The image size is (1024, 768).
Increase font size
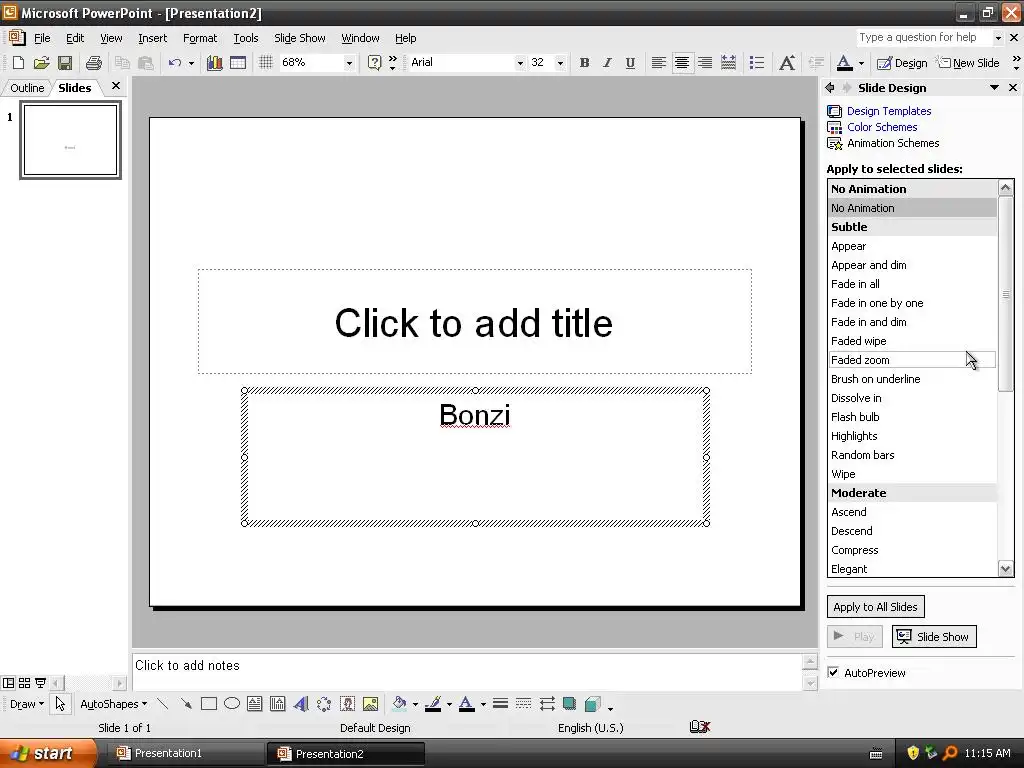click(x=787, y=63)
